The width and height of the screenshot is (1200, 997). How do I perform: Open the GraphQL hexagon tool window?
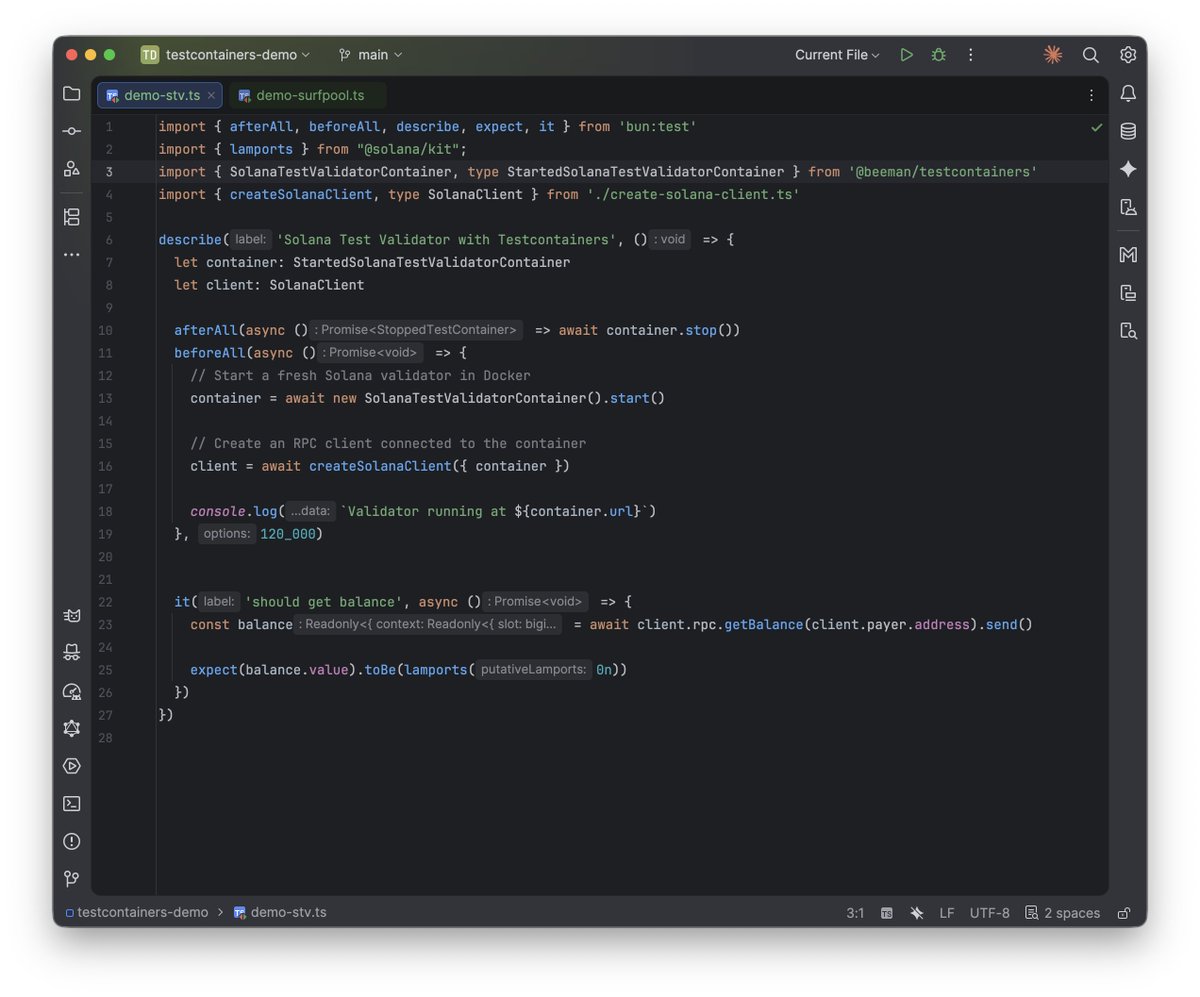(71, 728)
